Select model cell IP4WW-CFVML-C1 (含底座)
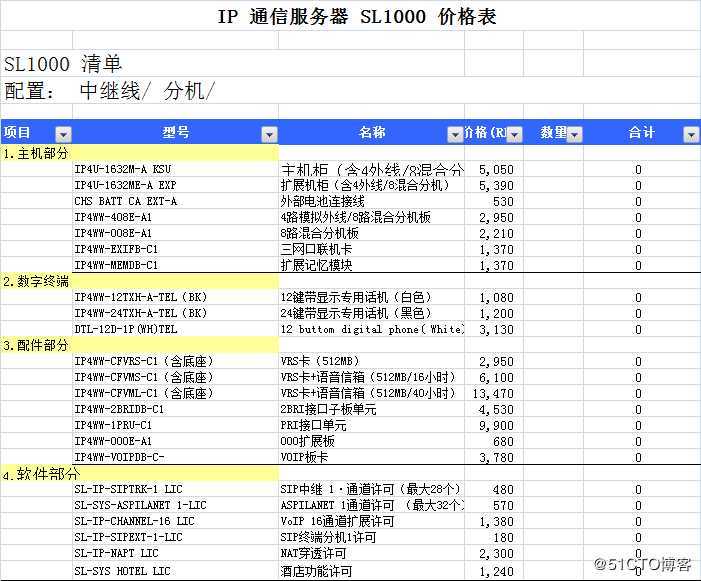 click(x=175, y=393)
